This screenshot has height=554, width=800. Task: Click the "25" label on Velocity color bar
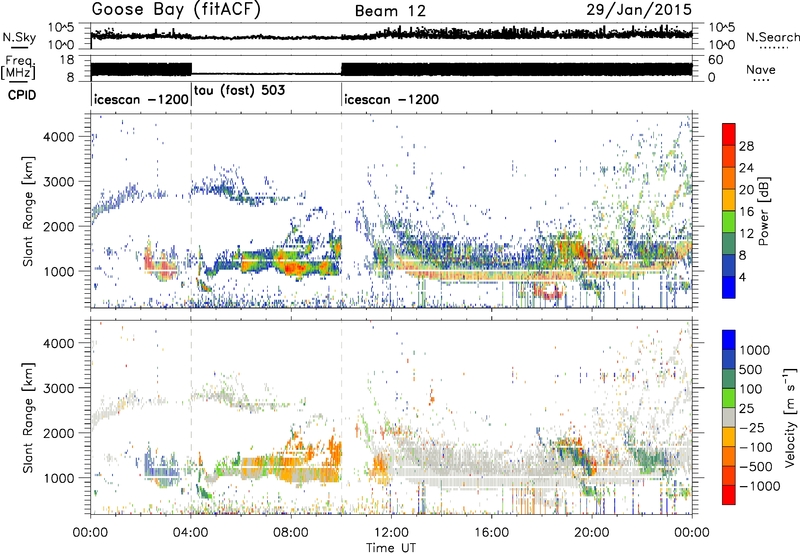(x=746, y=408)
